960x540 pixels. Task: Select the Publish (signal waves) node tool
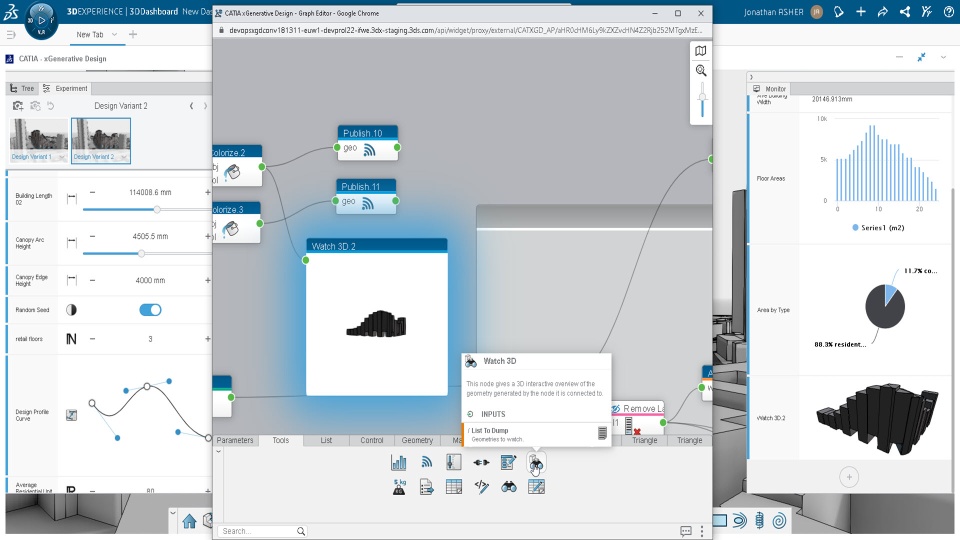(427, 463)
